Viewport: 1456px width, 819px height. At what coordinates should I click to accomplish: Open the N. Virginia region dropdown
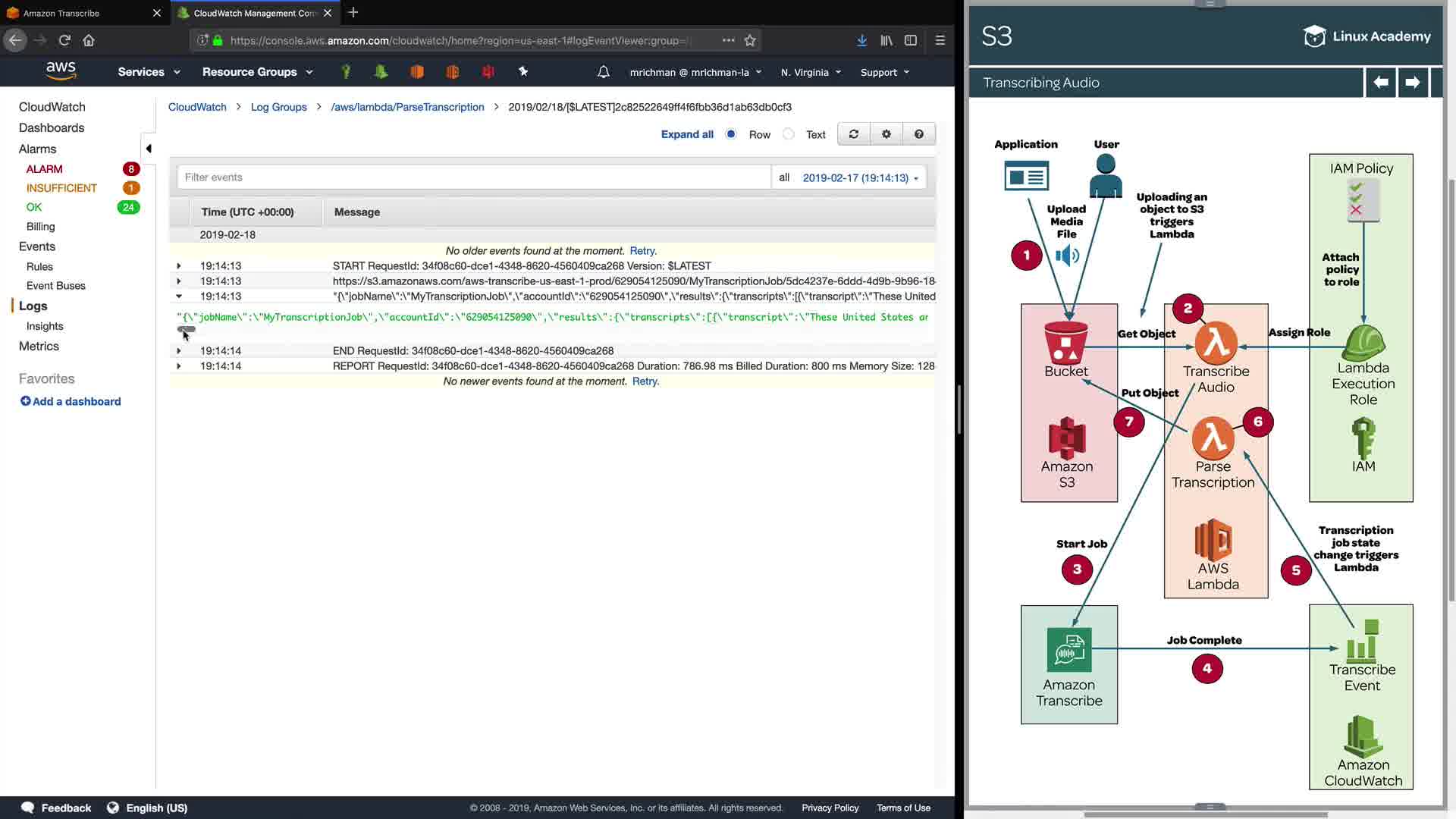coord(811,72)
